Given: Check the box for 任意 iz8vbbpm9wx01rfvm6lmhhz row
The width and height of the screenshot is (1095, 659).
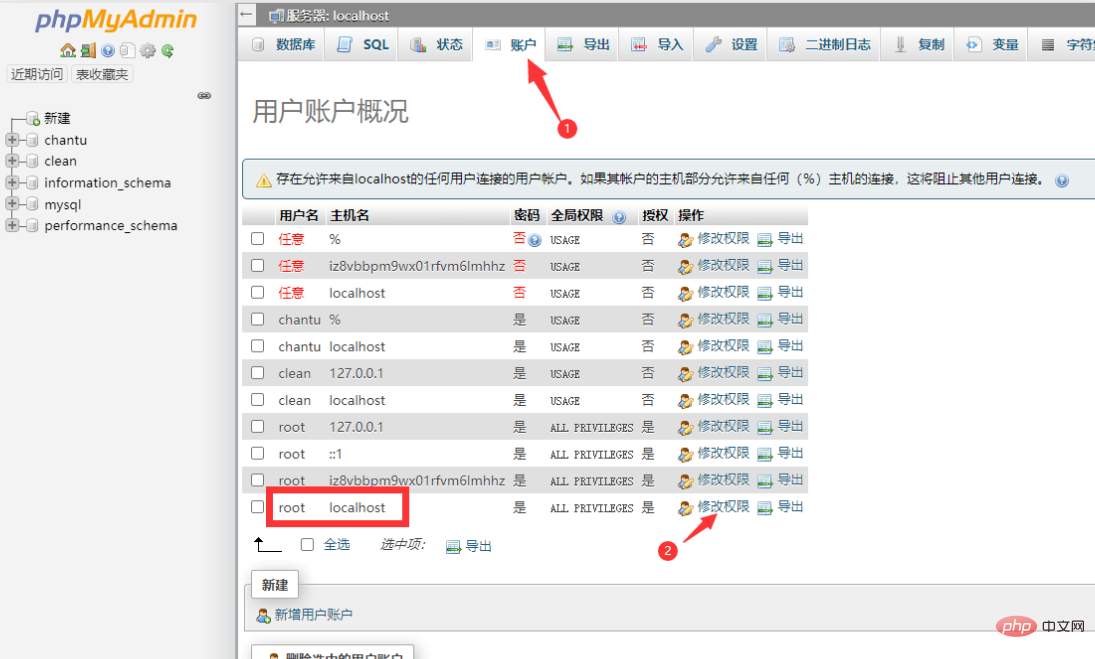Looking at the screenshot, I should point(258,265).
